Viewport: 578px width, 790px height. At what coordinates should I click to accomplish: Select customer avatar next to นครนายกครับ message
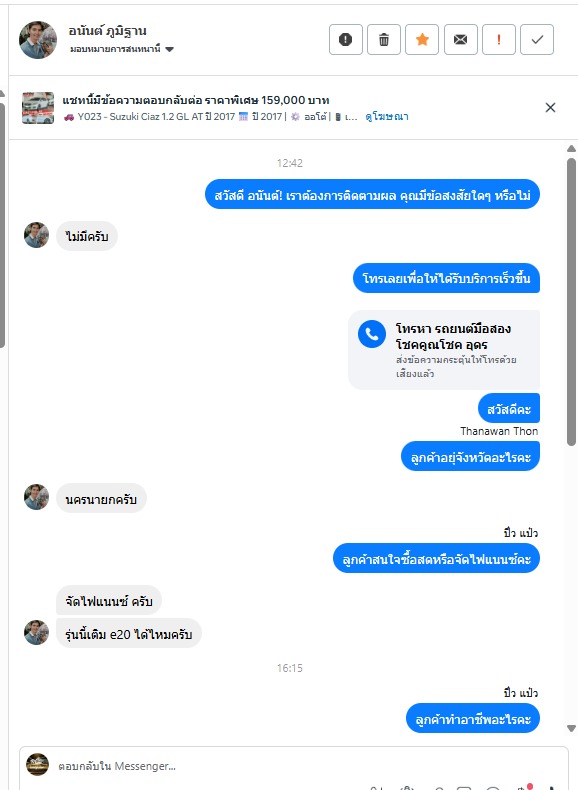[36, 497]
